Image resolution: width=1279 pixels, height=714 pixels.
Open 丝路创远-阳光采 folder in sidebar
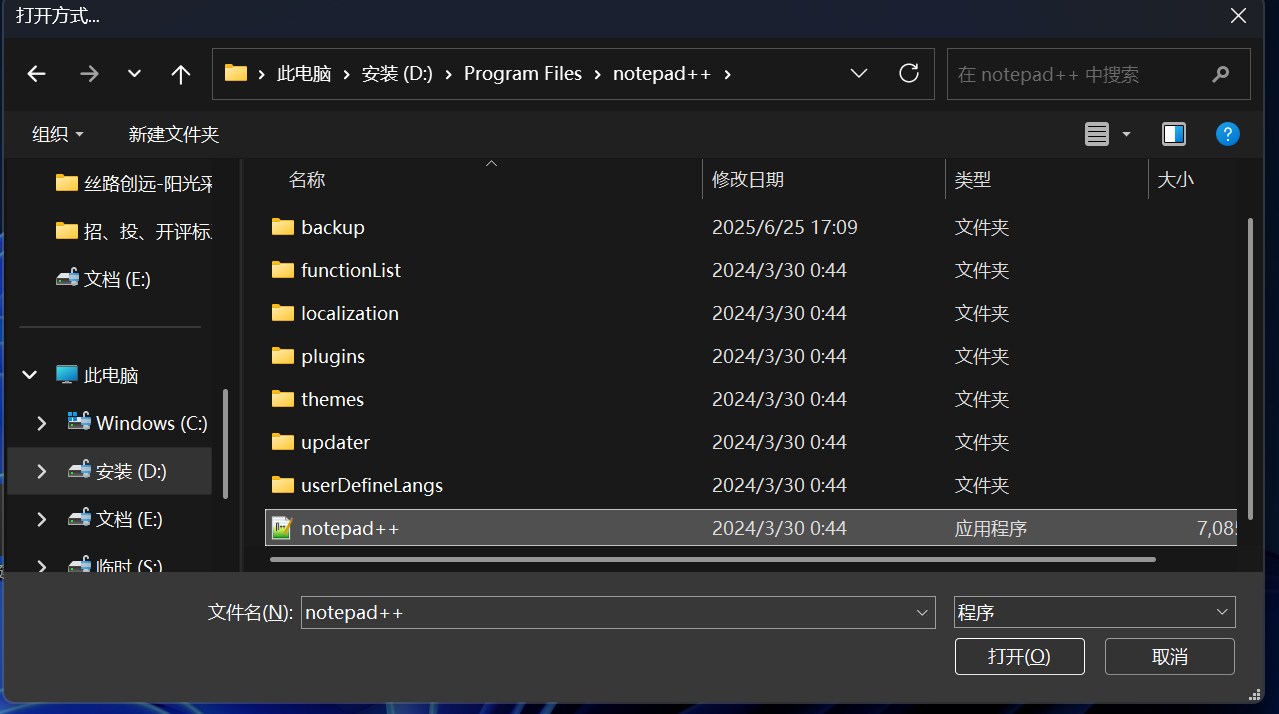pos(133,183)
